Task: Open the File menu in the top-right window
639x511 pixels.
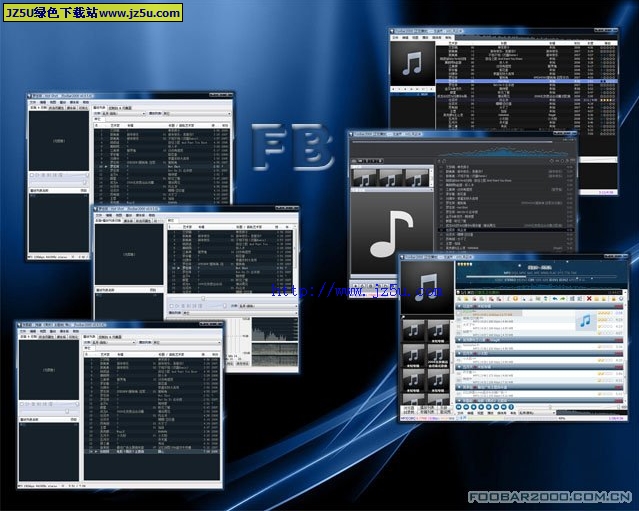Action: coord(395,37)
